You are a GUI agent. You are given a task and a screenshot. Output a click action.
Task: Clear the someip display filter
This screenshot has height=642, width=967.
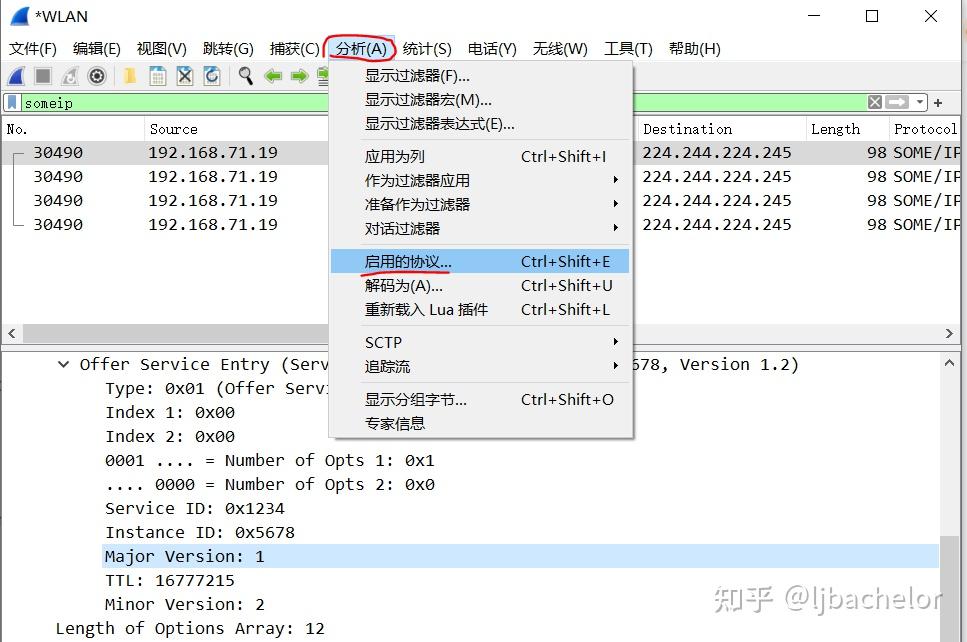[875, 101]
